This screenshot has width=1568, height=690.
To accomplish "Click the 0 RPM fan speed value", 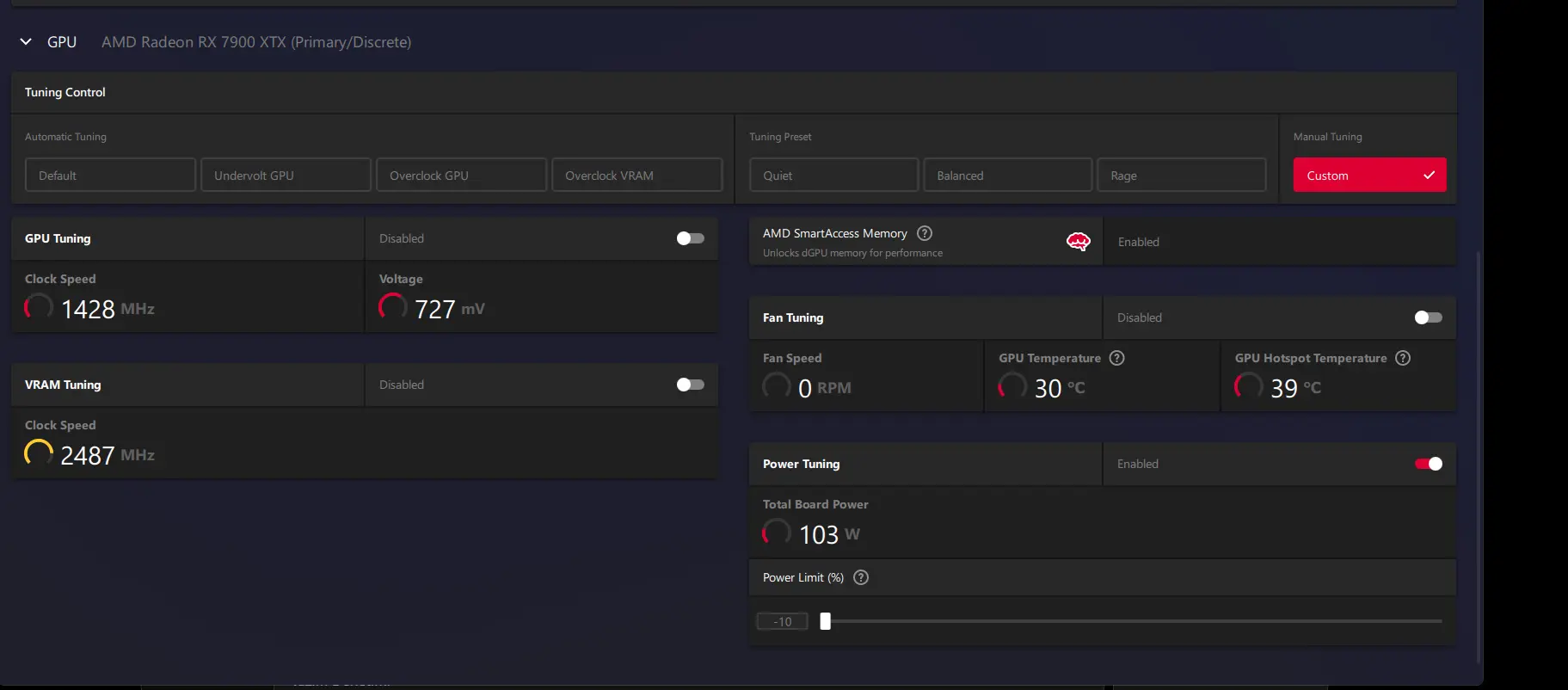I will pyautogui.click(x=825, y=388).
